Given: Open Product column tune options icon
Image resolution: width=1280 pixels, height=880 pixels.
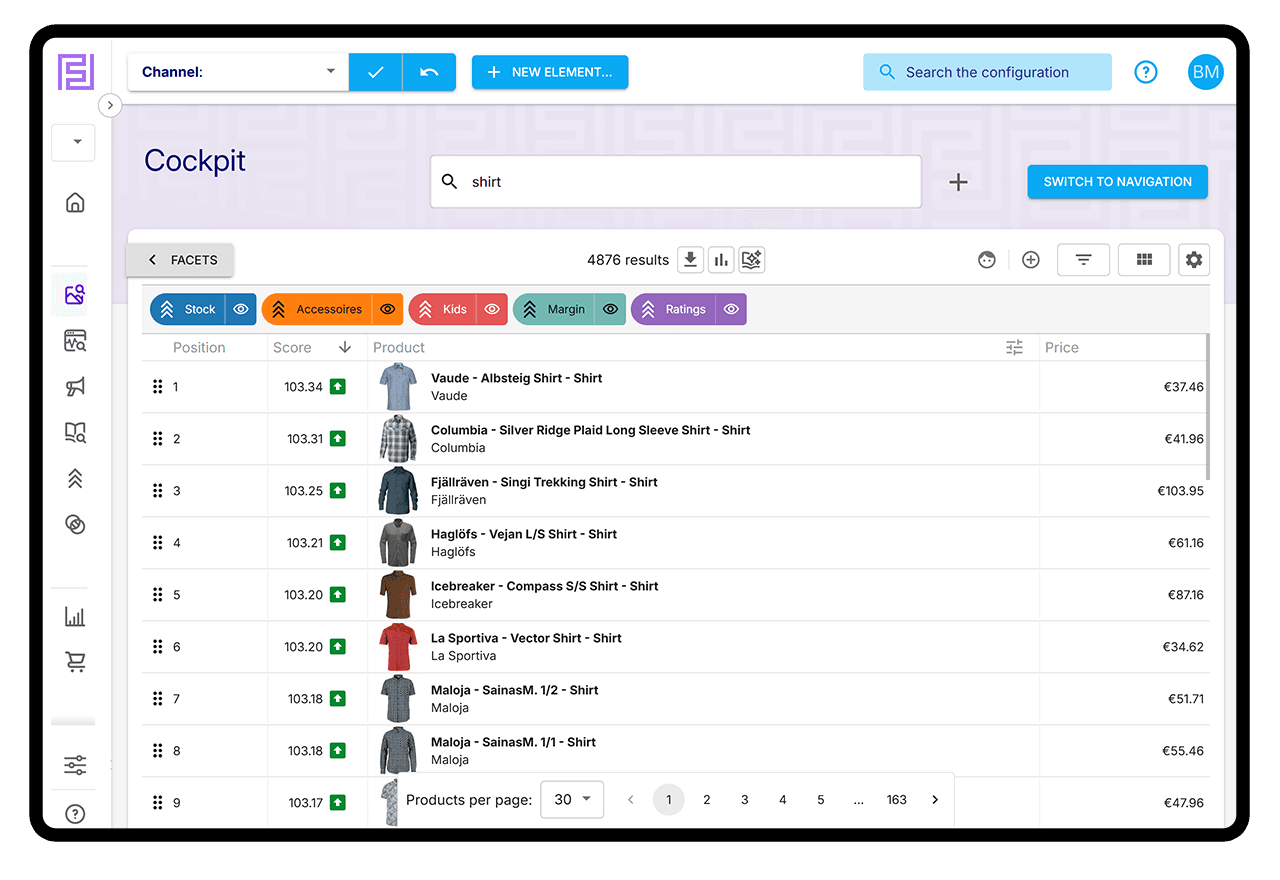Looking at the screenshot, I should (1014, 347).
